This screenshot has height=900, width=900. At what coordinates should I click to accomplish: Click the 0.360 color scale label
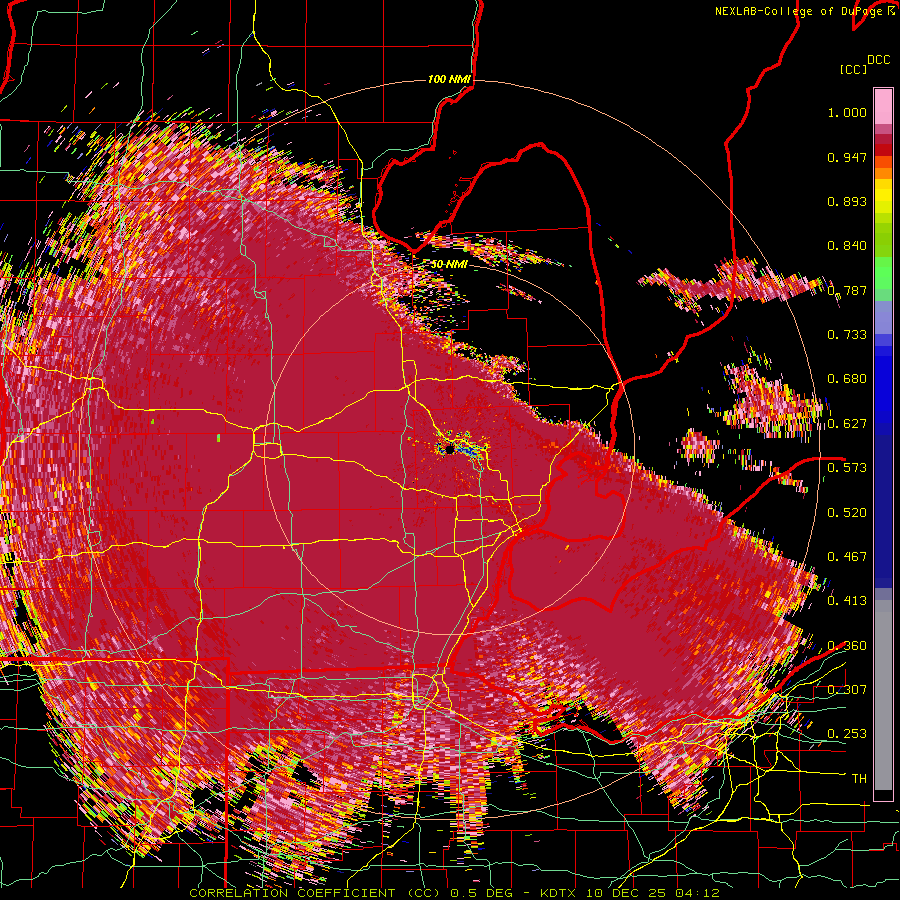click(847, 645)
